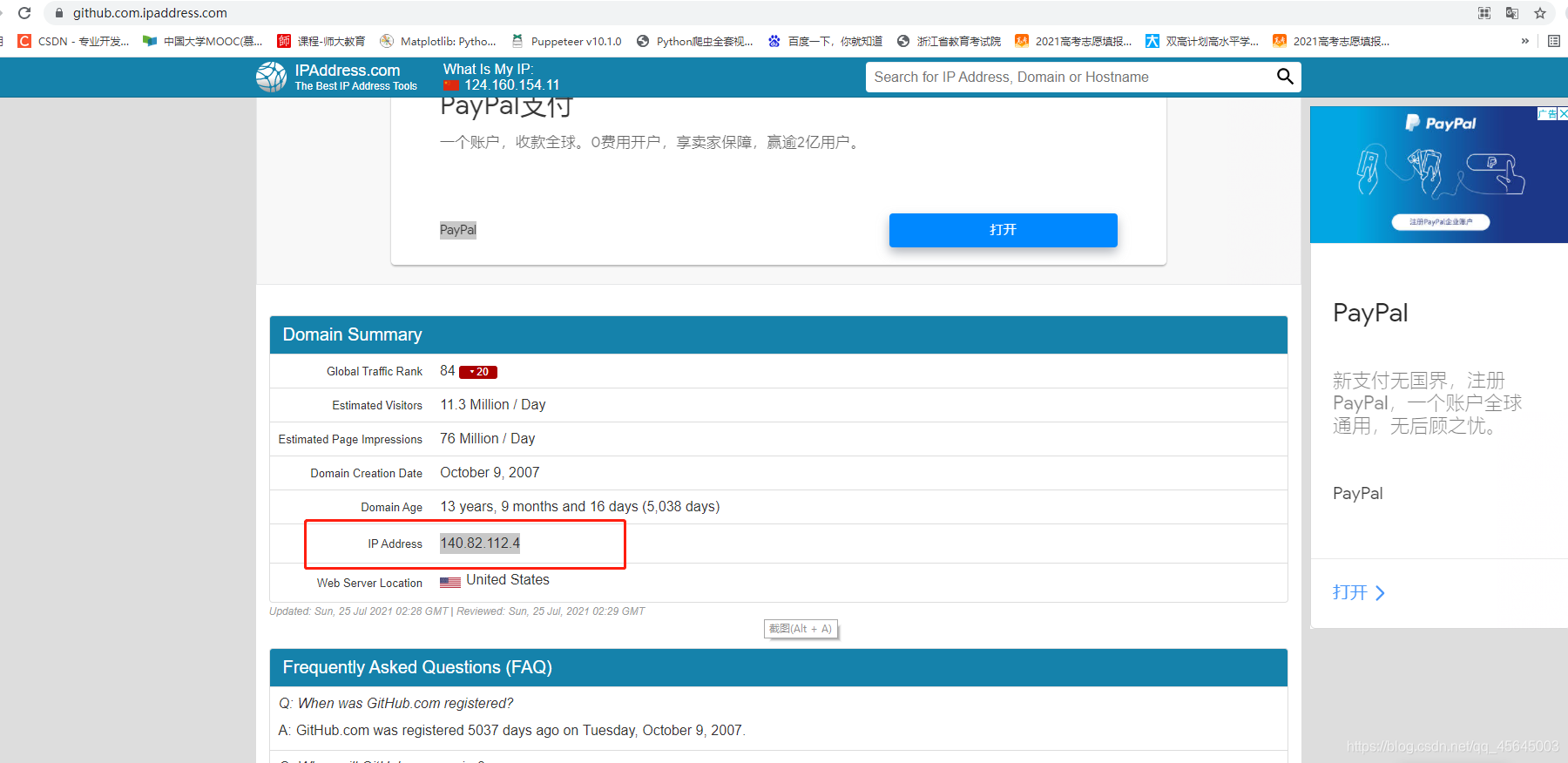Image resolution: width=1568 pixels, height=763 pixels.
Task: Open the CSDN bookmark
Action: pyautogui.click(x=73, y=41)
